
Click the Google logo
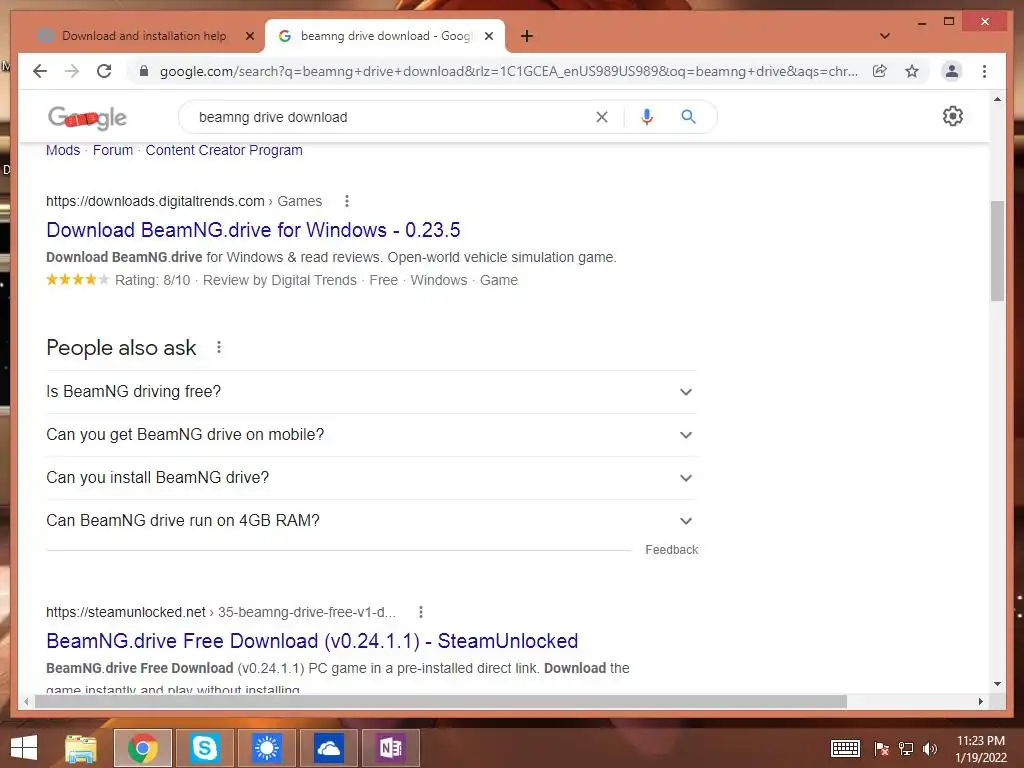[x=88, y=118]
